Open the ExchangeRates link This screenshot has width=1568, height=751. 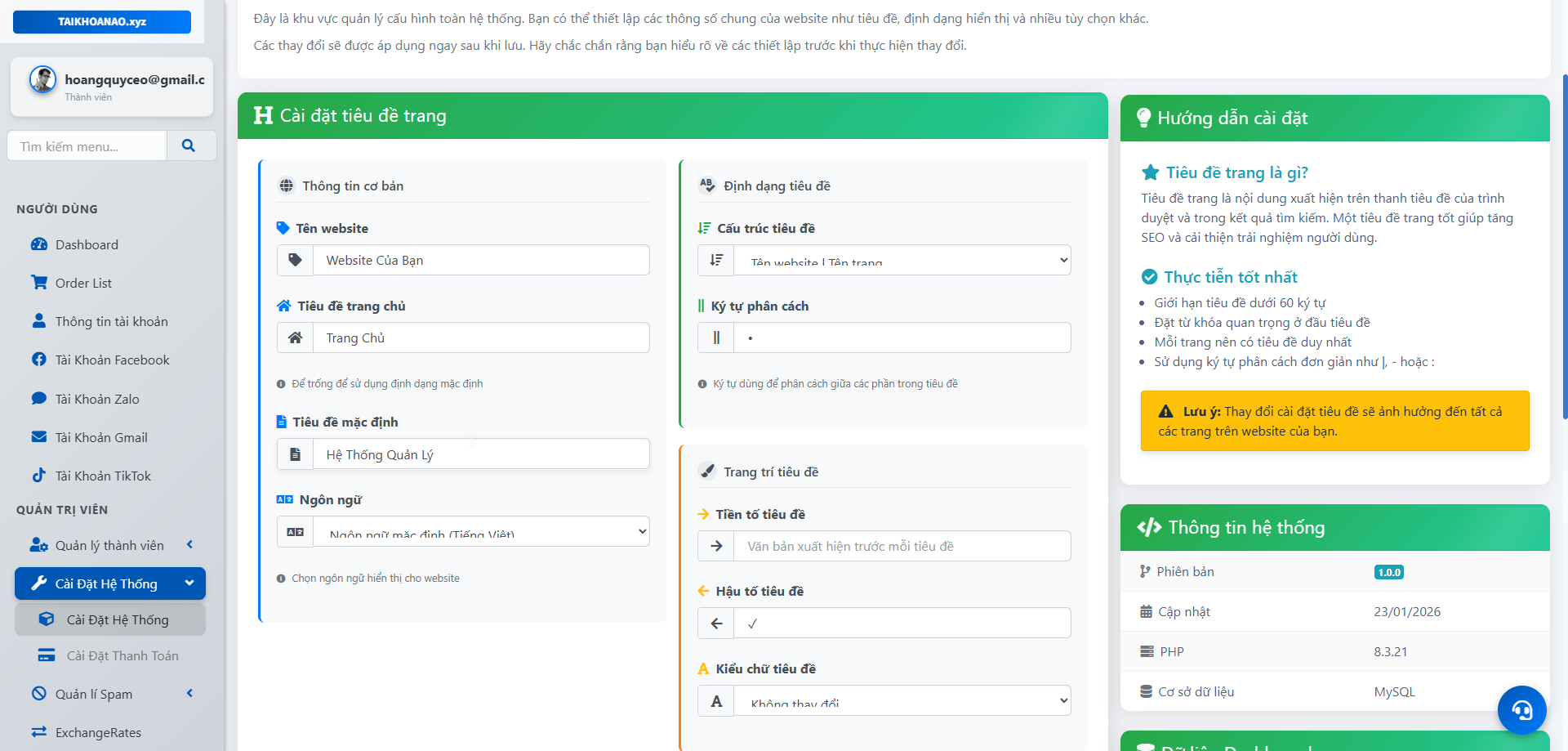click(98, 732)
